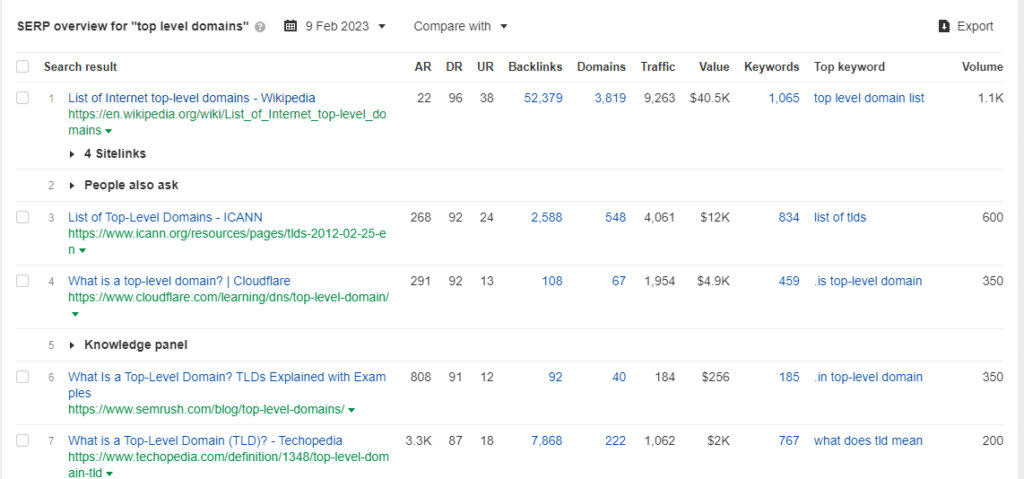Viewport: 1024px width, 479px height.
Task: Open Semrush's 185 keywords
Action: 789,377
